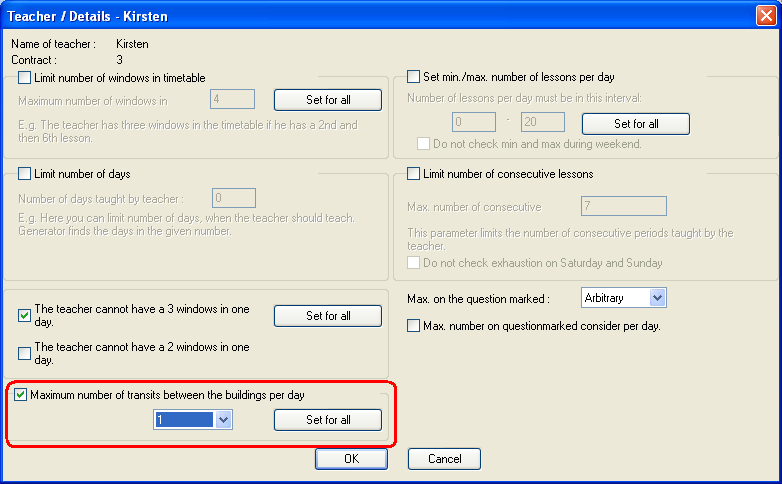Confirm the dialog with OK
The image size is (782, 484).
pos(351,459)
